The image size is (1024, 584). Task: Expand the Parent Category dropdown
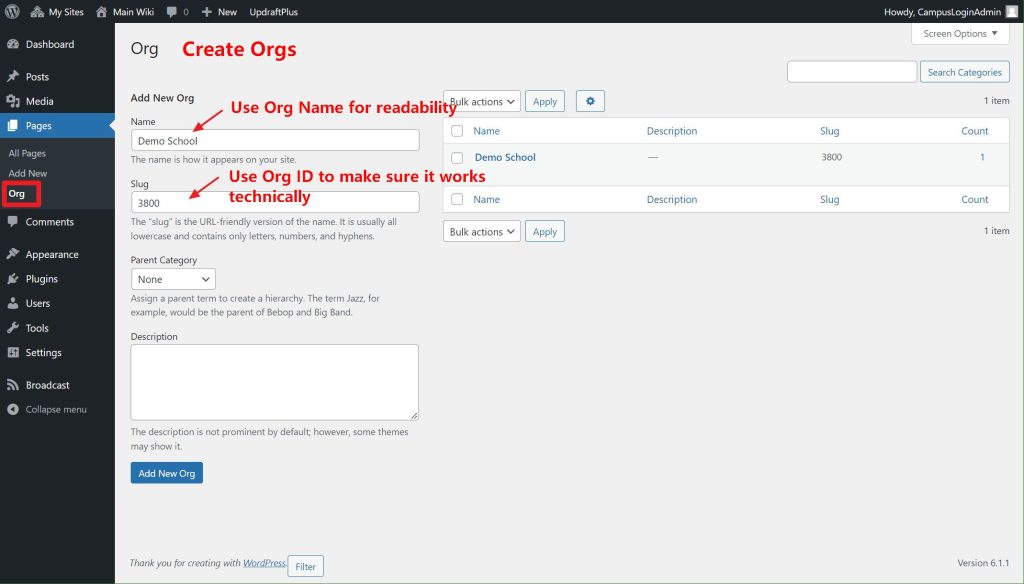click(173, 280)
